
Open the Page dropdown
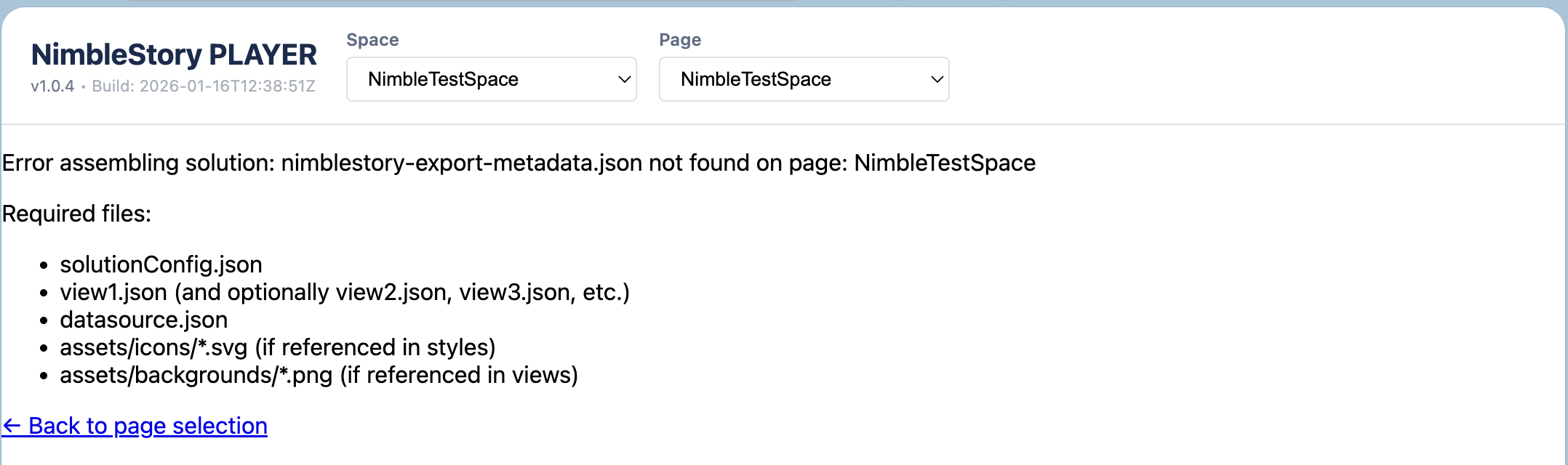[x=803, y=79]
